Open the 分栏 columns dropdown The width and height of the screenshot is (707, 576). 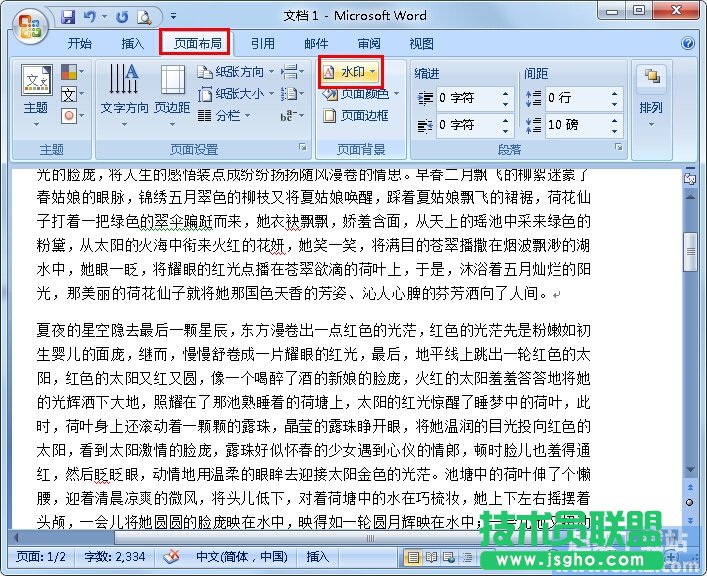(224, 116)
